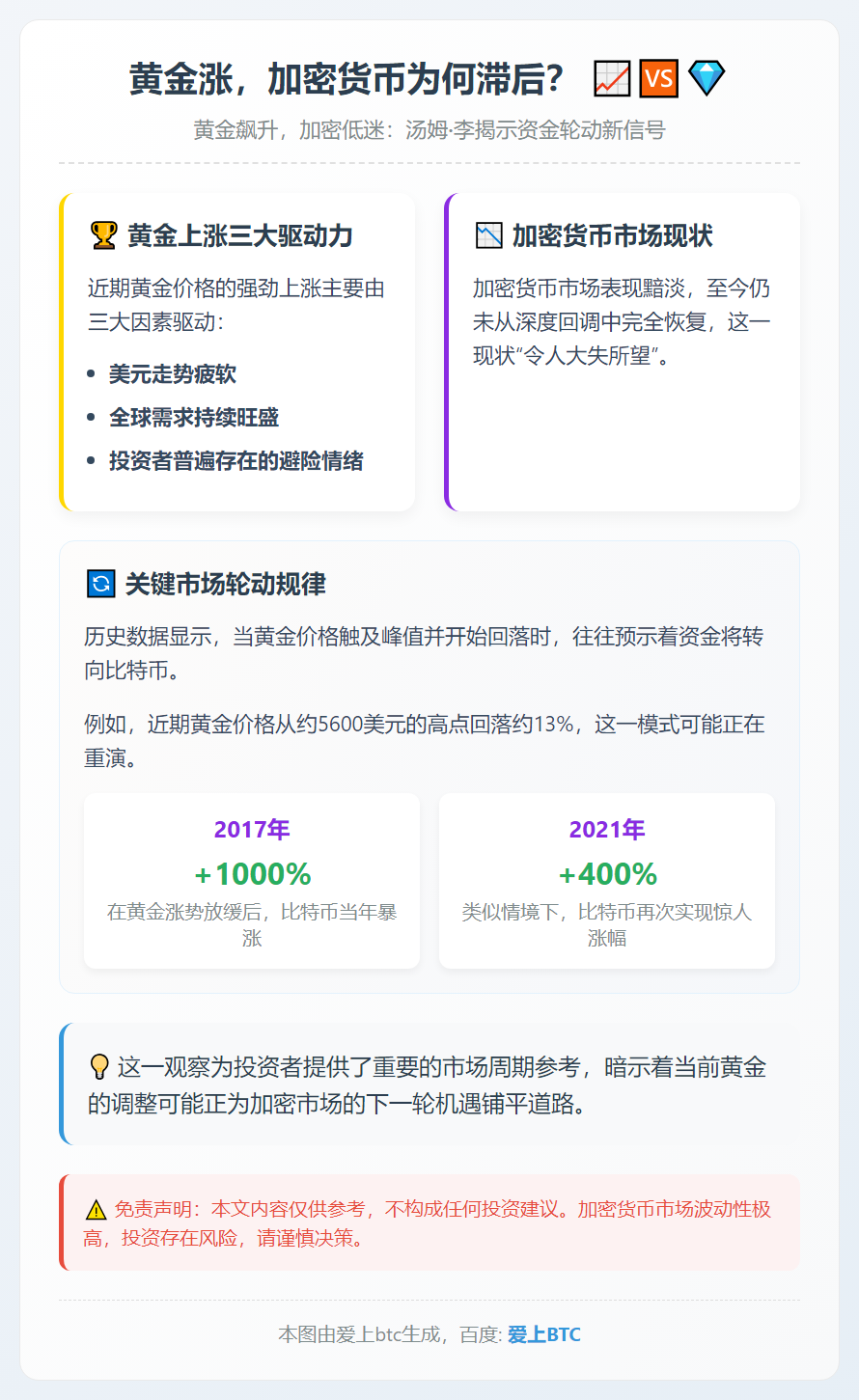Click the paragraph starting 历史数据显示

pyautogui.click(x=424, y=653)
